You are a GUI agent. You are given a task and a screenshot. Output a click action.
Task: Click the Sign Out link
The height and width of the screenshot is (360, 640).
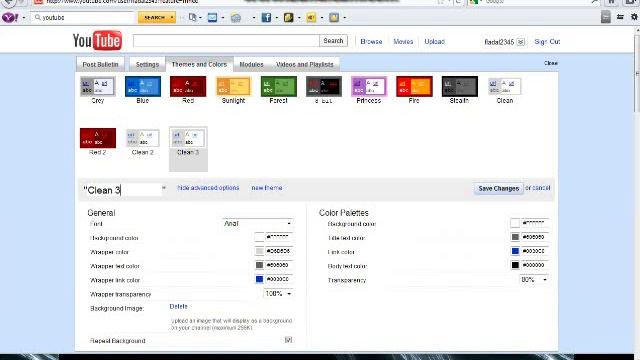pos(547,42)
